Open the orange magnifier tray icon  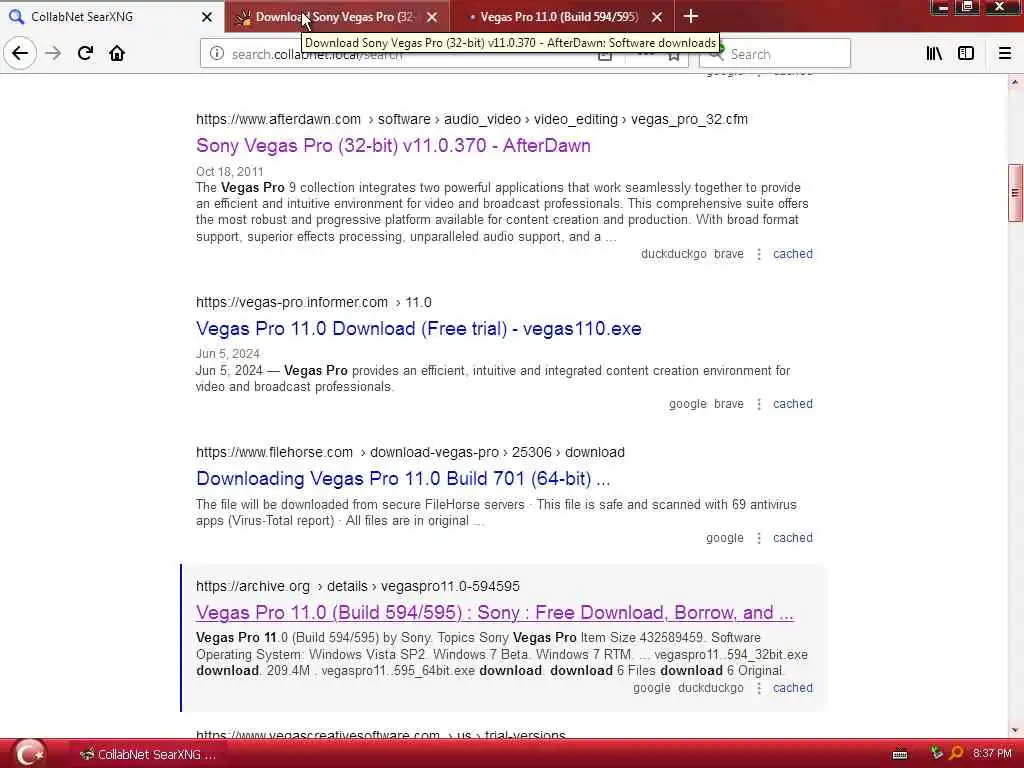pyautogui.click(x=956, y=754)
